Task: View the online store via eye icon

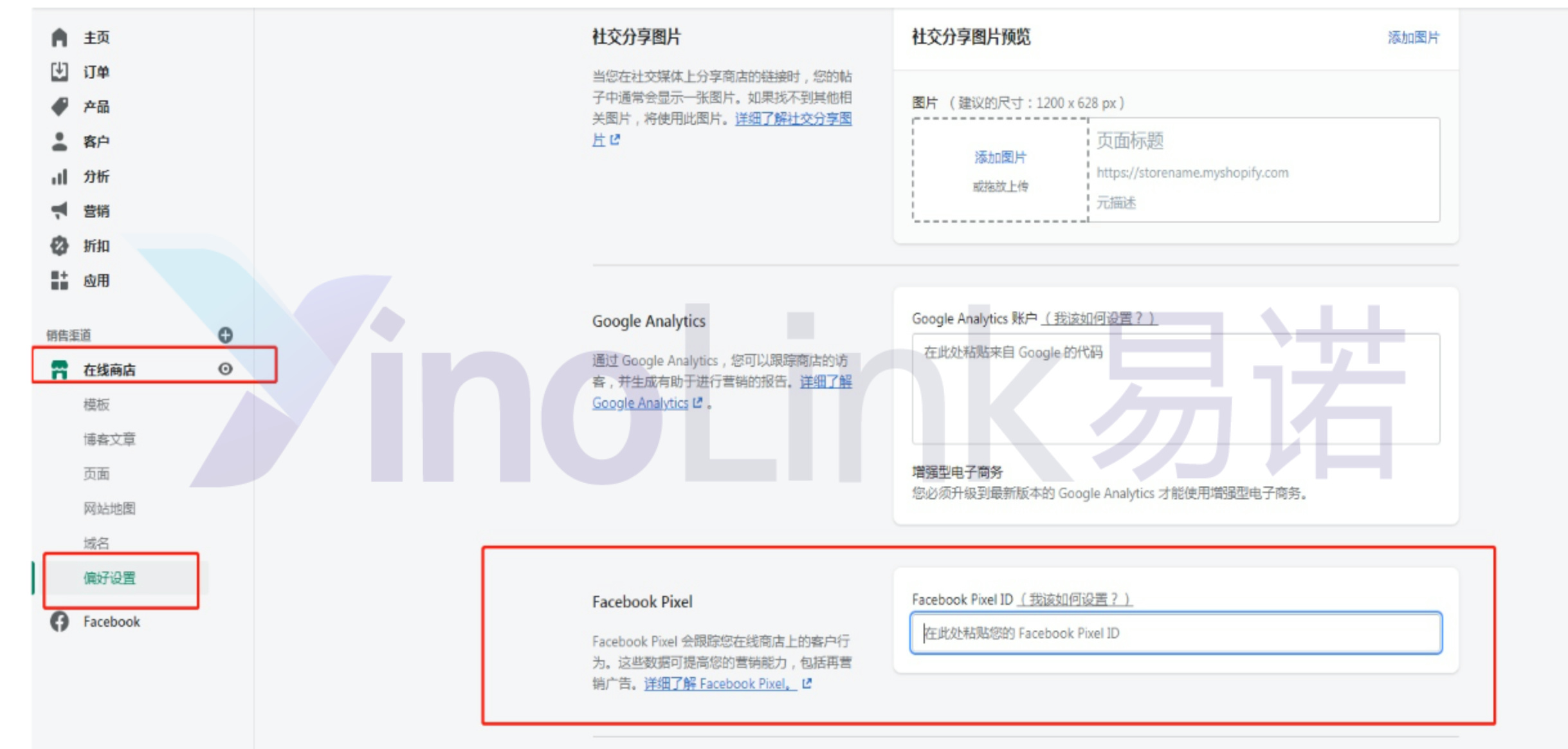Action: pyautogui.click(x=225, y=369)
